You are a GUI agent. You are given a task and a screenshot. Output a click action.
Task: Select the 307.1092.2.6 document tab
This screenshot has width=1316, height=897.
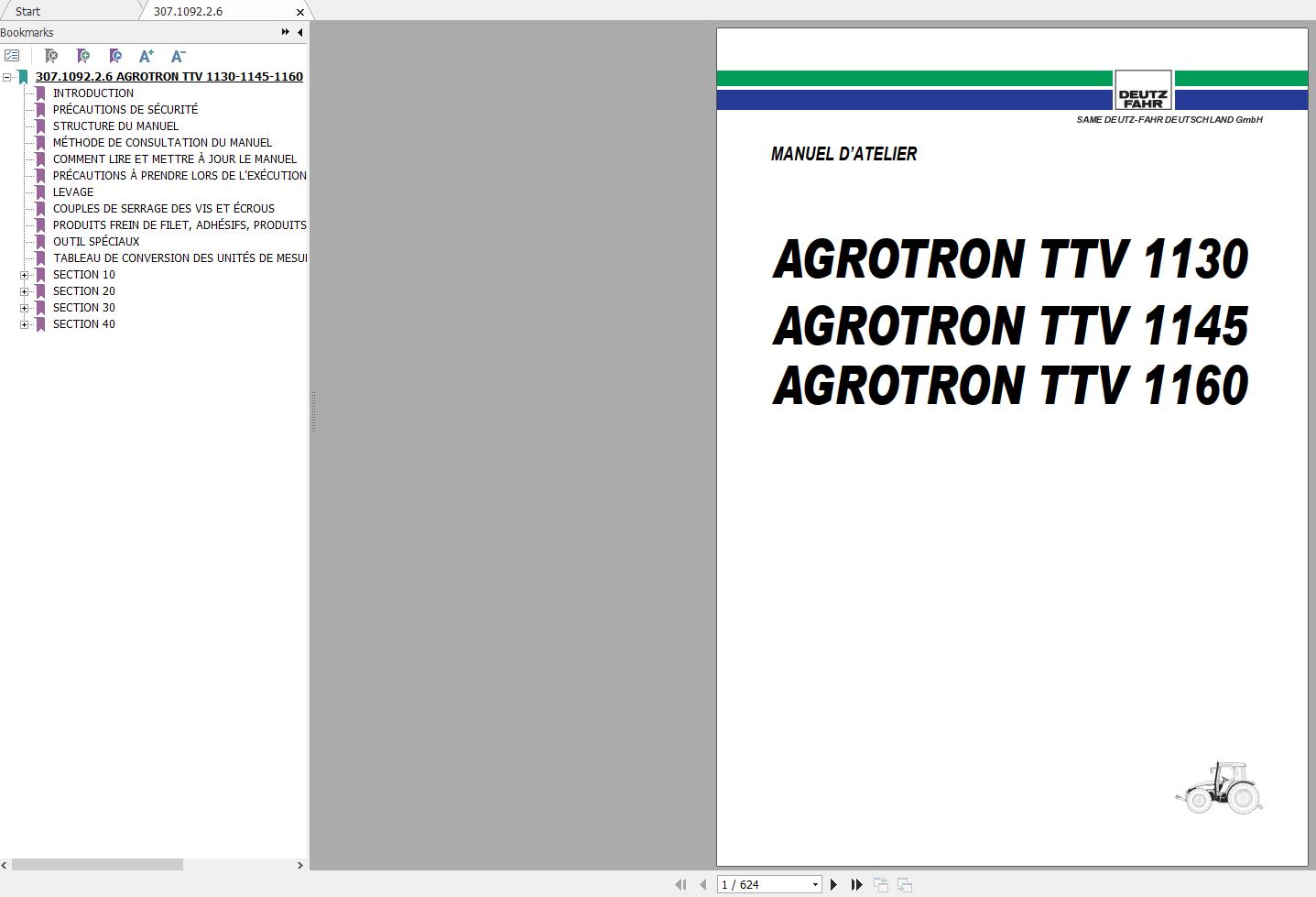click(x=188, y=12)
